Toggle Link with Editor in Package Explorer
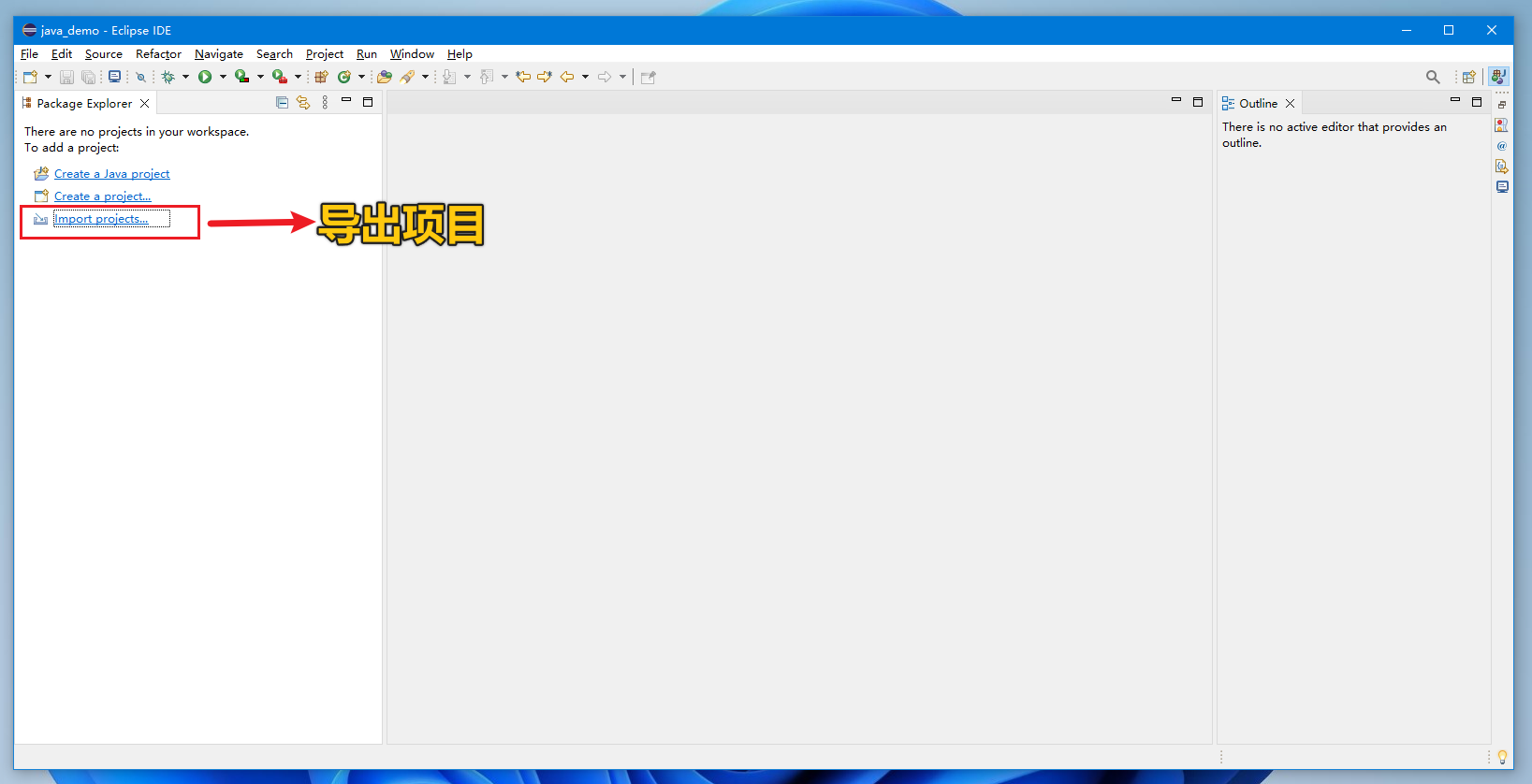The width and height of the screenshot is (1532, 784). pyautogui.click(x=303, y=103)
